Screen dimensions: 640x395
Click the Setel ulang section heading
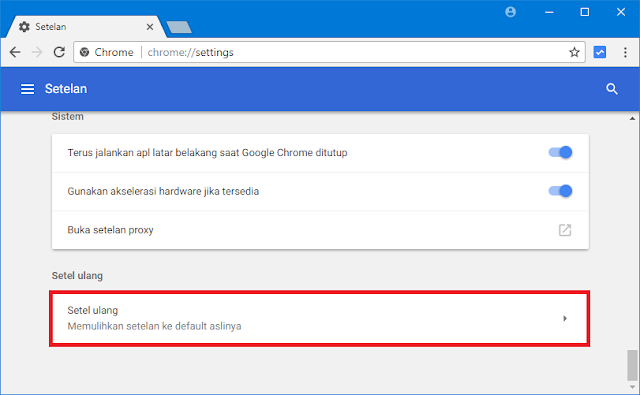point(77,276)
